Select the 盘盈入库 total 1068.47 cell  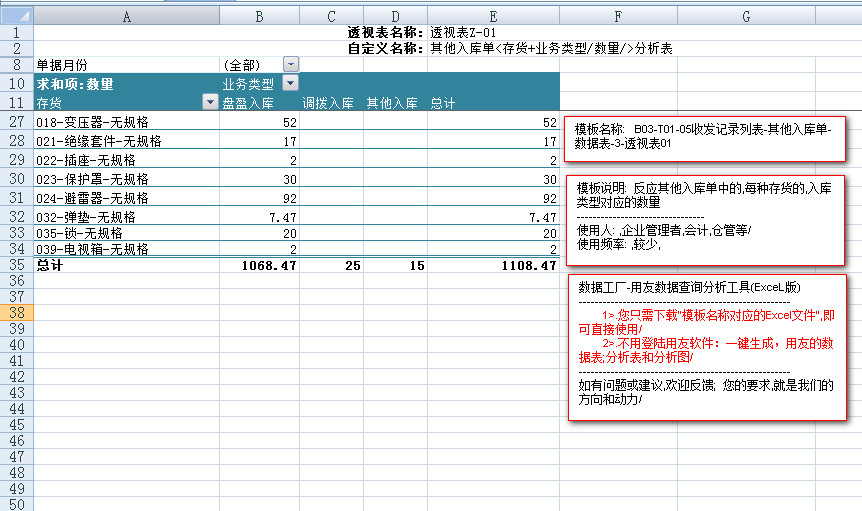260,266
